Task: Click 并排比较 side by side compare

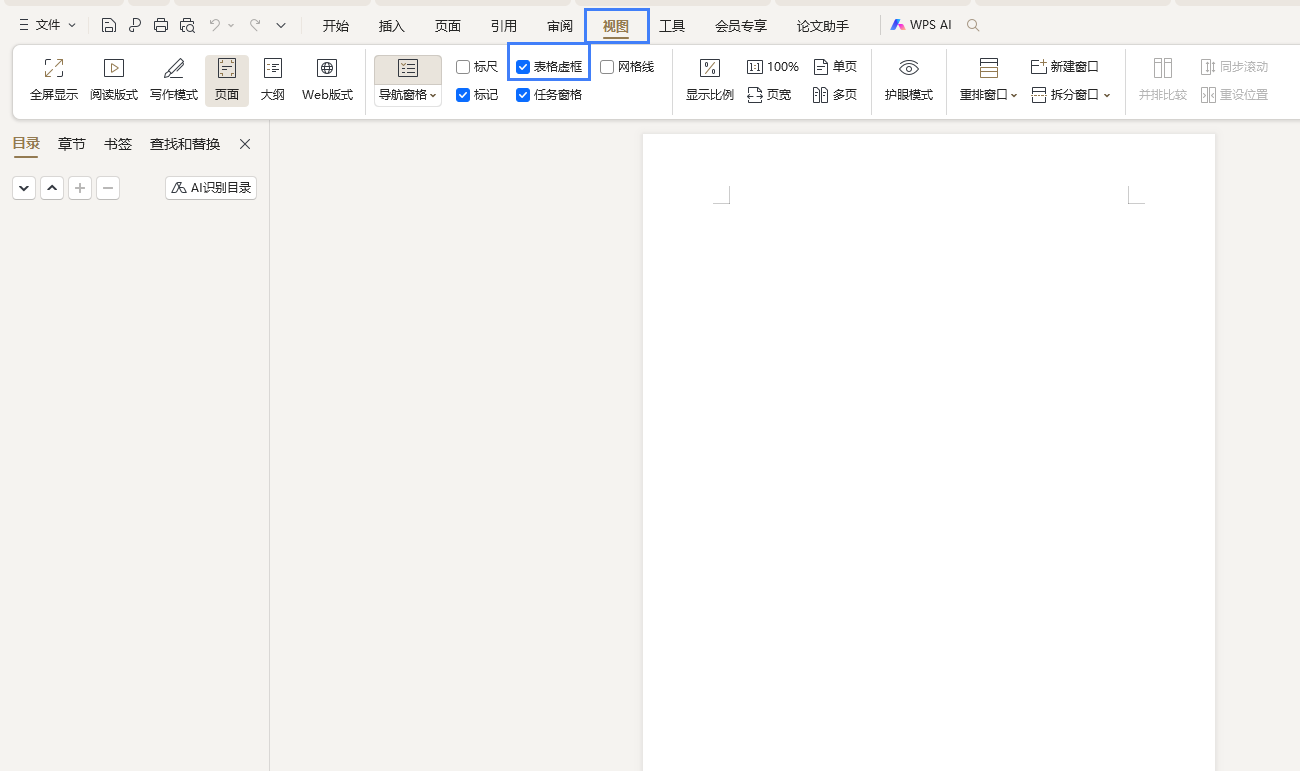Action: 1163,80
